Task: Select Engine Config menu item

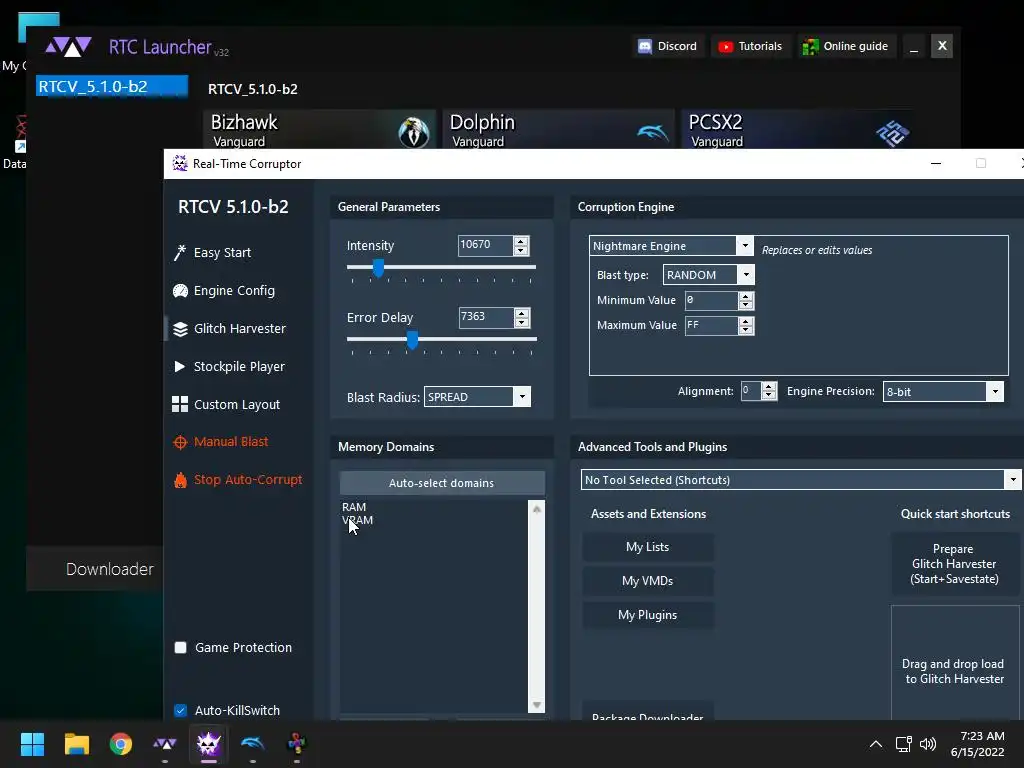Action: click(234, 291)
